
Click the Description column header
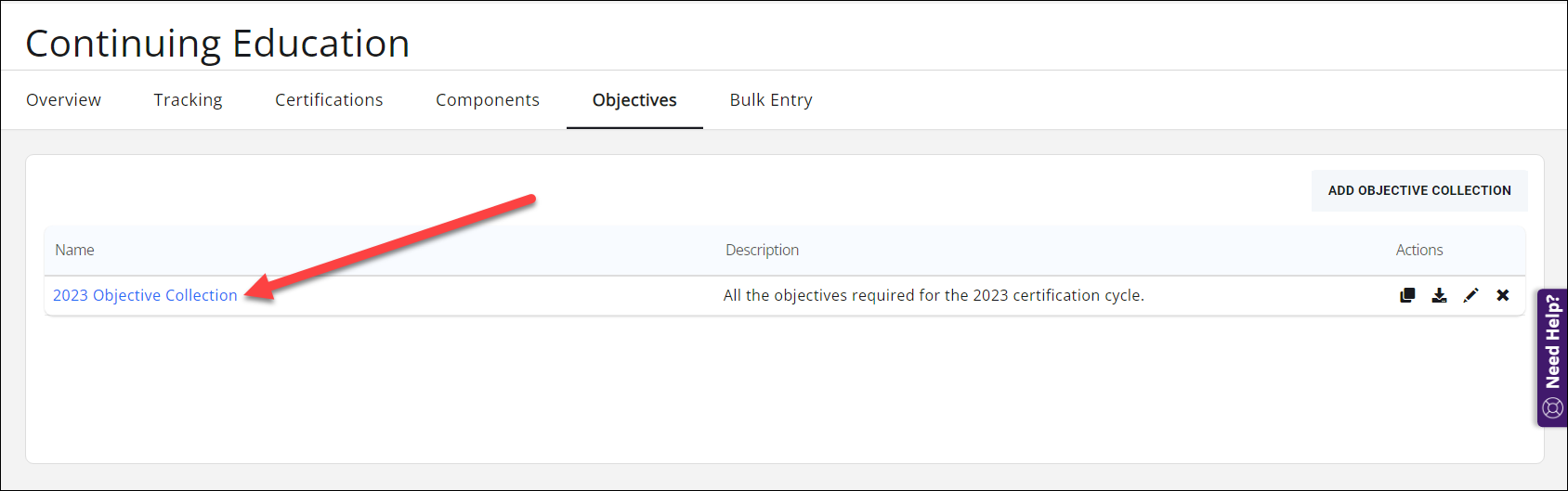762,251
